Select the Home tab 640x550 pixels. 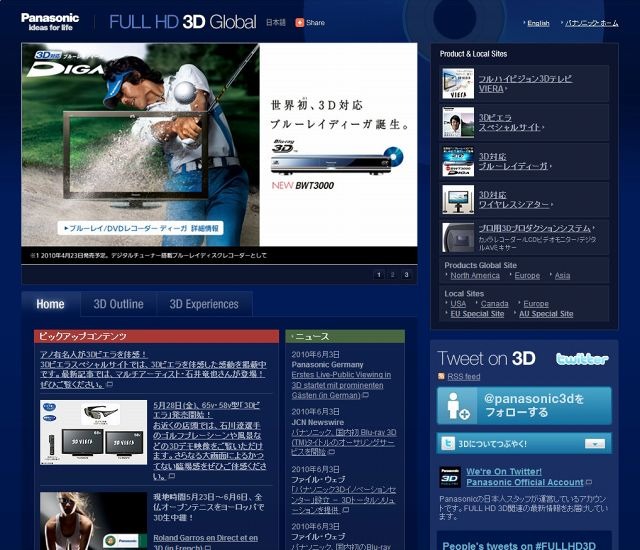click(x=51, y=304)
